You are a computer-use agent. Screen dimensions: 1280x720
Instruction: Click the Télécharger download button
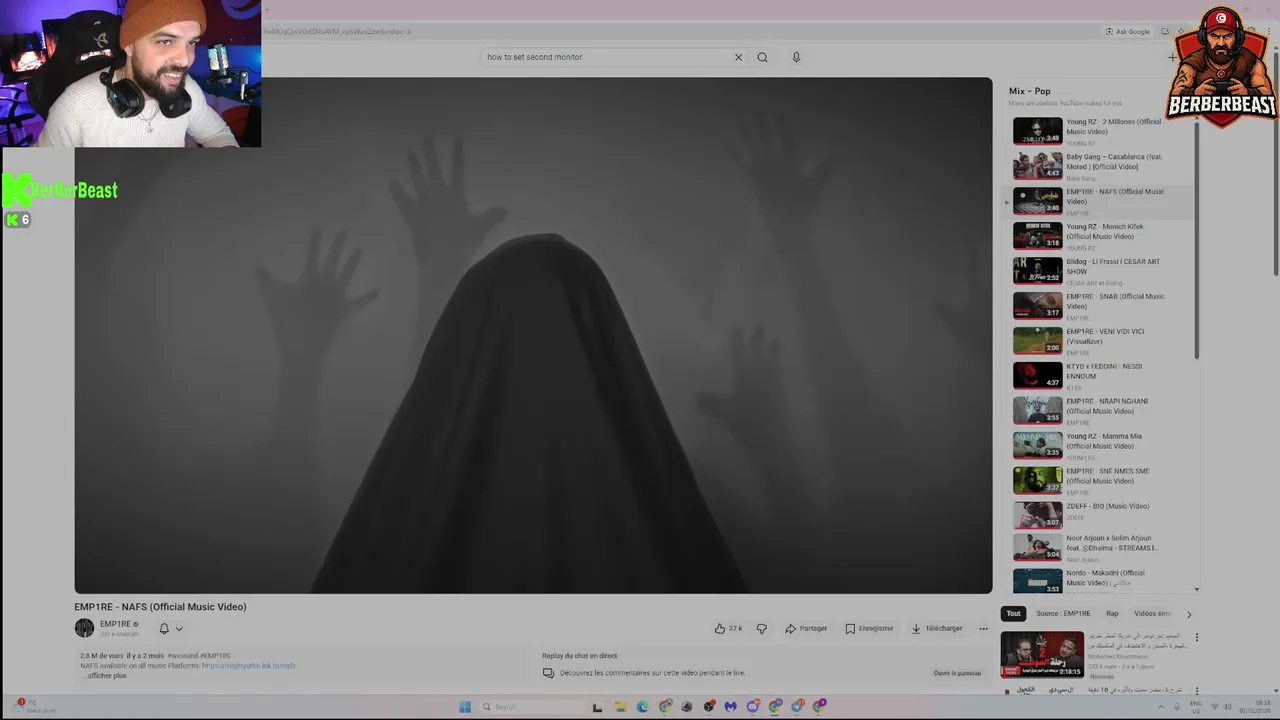(x=937, y=629)
